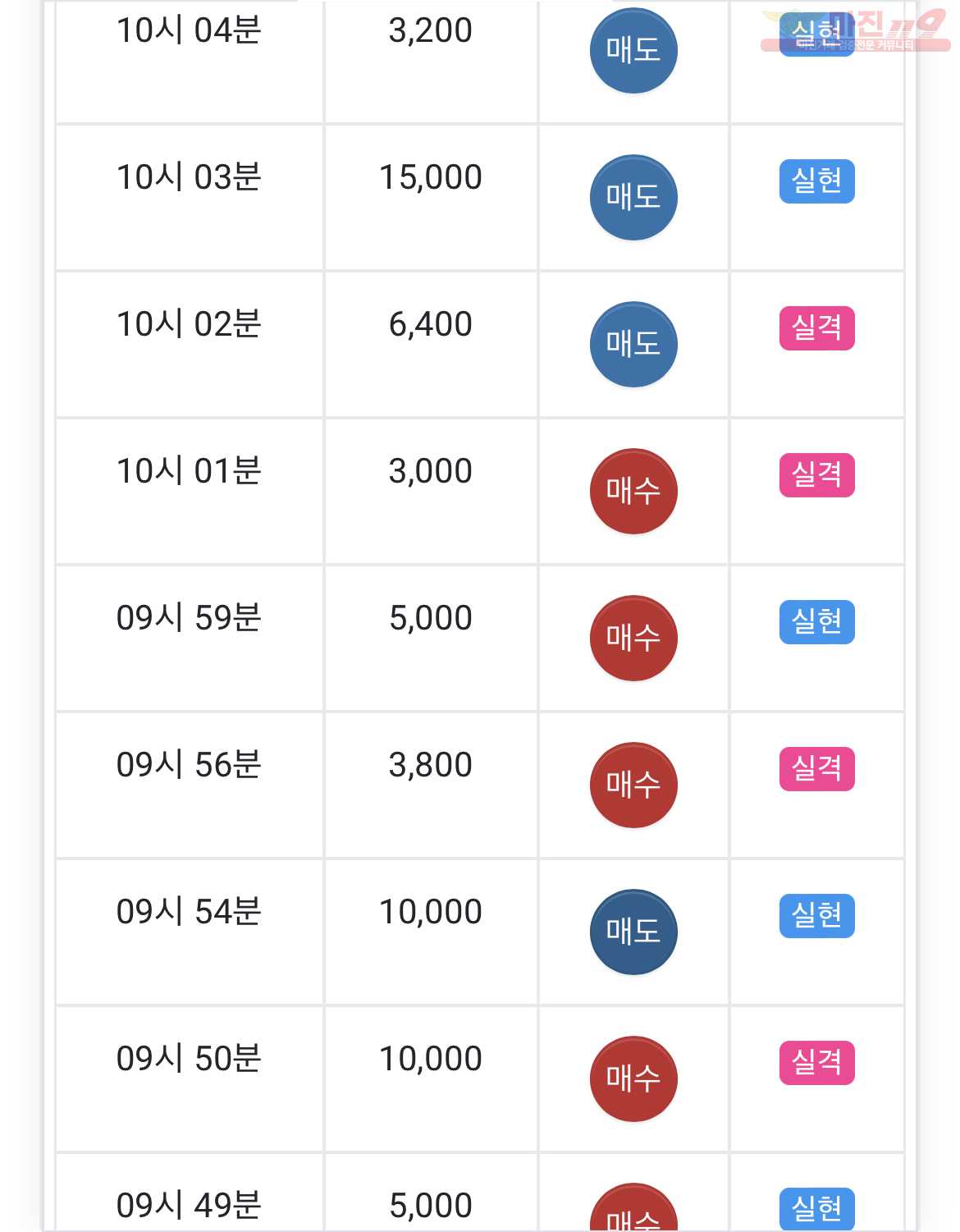Tap the 실격 badge in the 10시 01분 row

point(816,475)
